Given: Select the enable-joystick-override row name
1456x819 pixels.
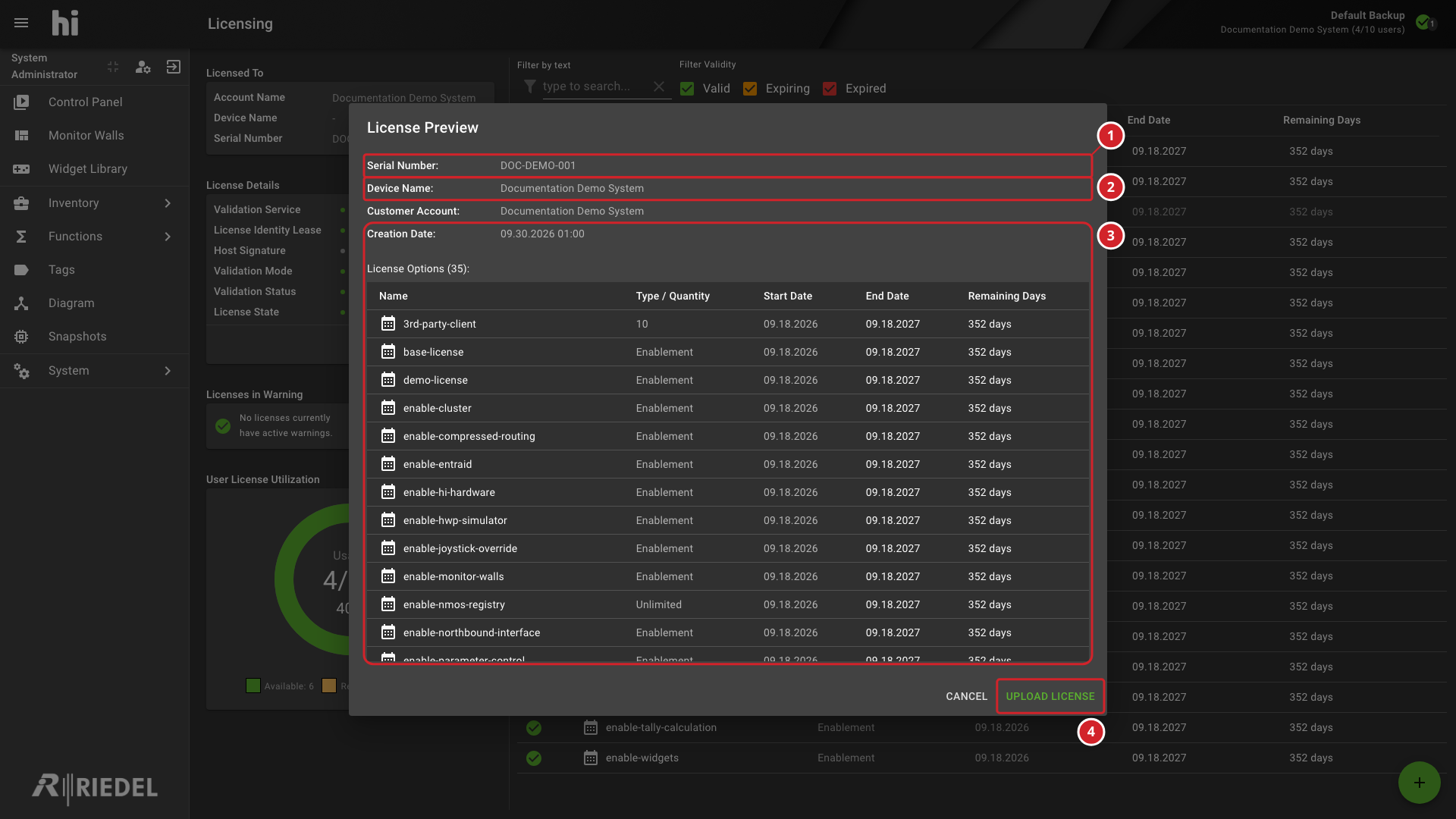Looking at the screenshot, I should (460, 548).
